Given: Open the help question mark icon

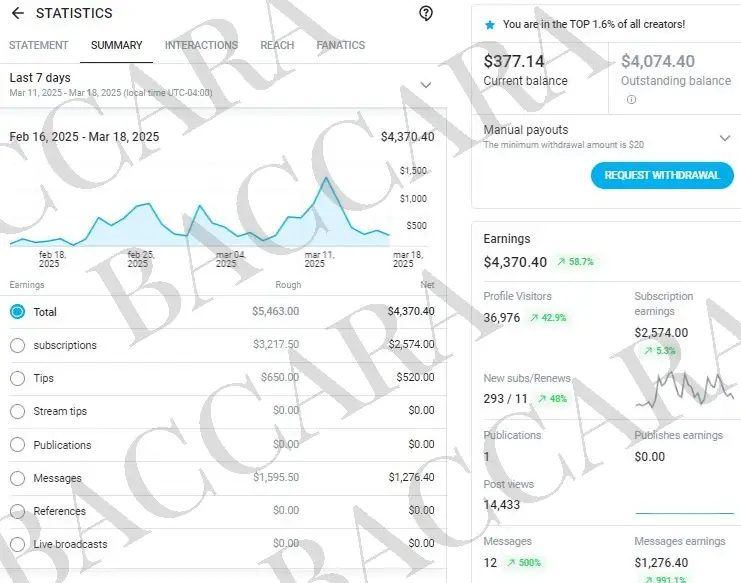Looking at the screenshot, I should (x=426, y=13).
